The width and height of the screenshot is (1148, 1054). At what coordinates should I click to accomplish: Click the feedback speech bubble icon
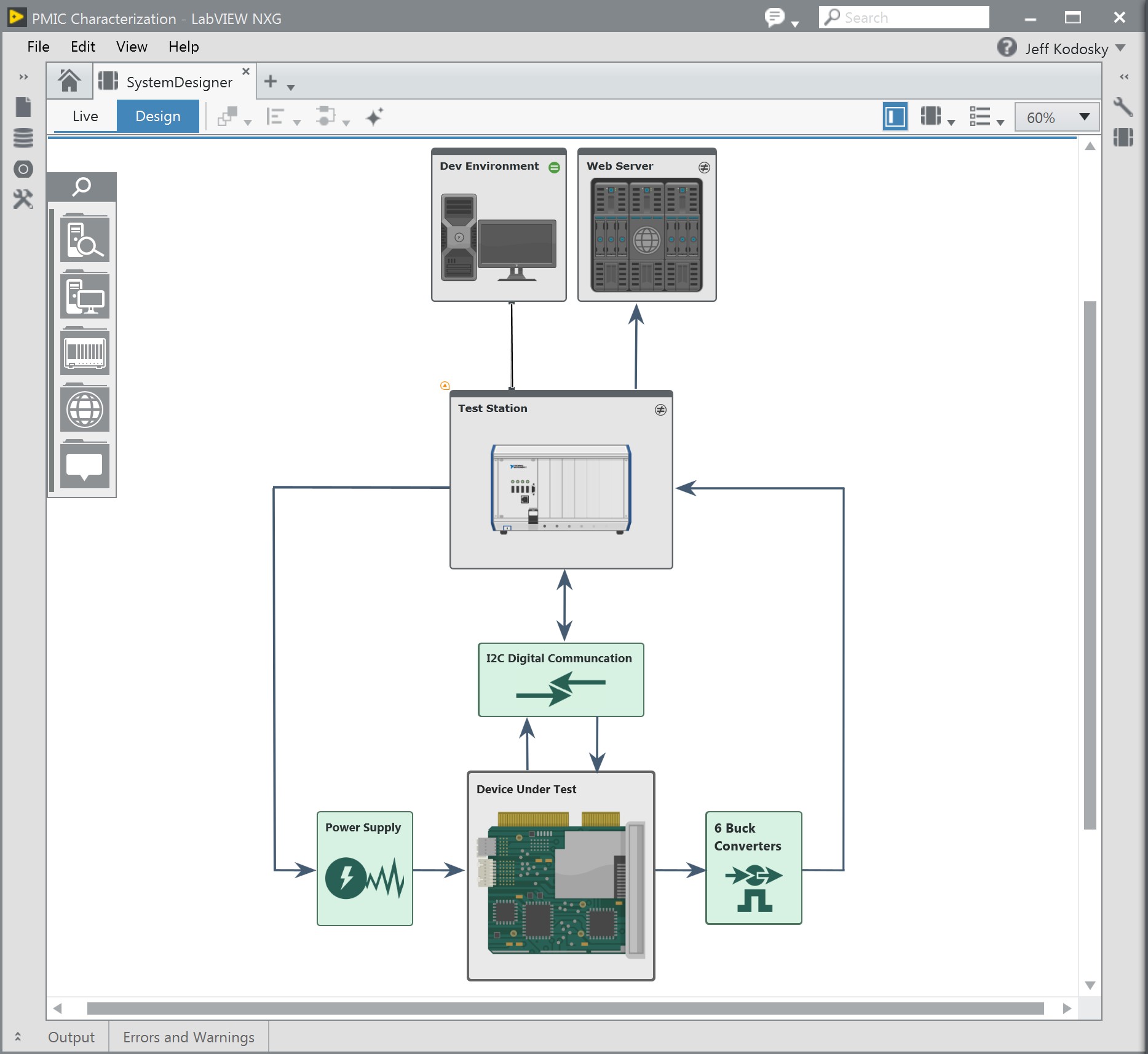tap(775, 17)
